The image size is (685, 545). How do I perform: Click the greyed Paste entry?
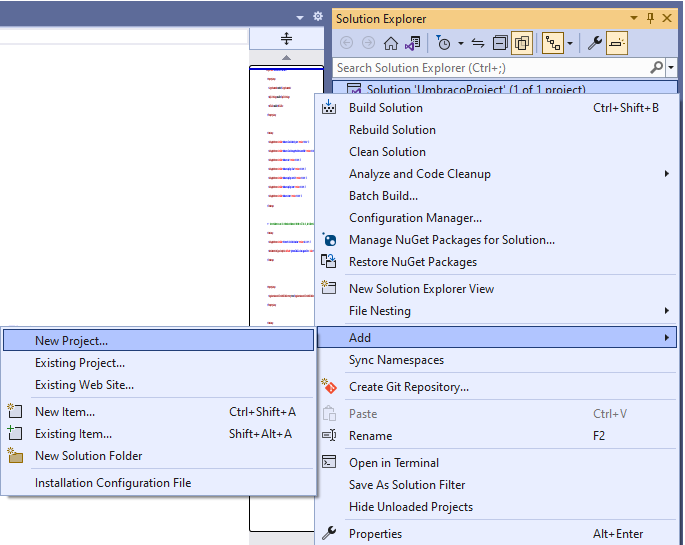point(498,414)
